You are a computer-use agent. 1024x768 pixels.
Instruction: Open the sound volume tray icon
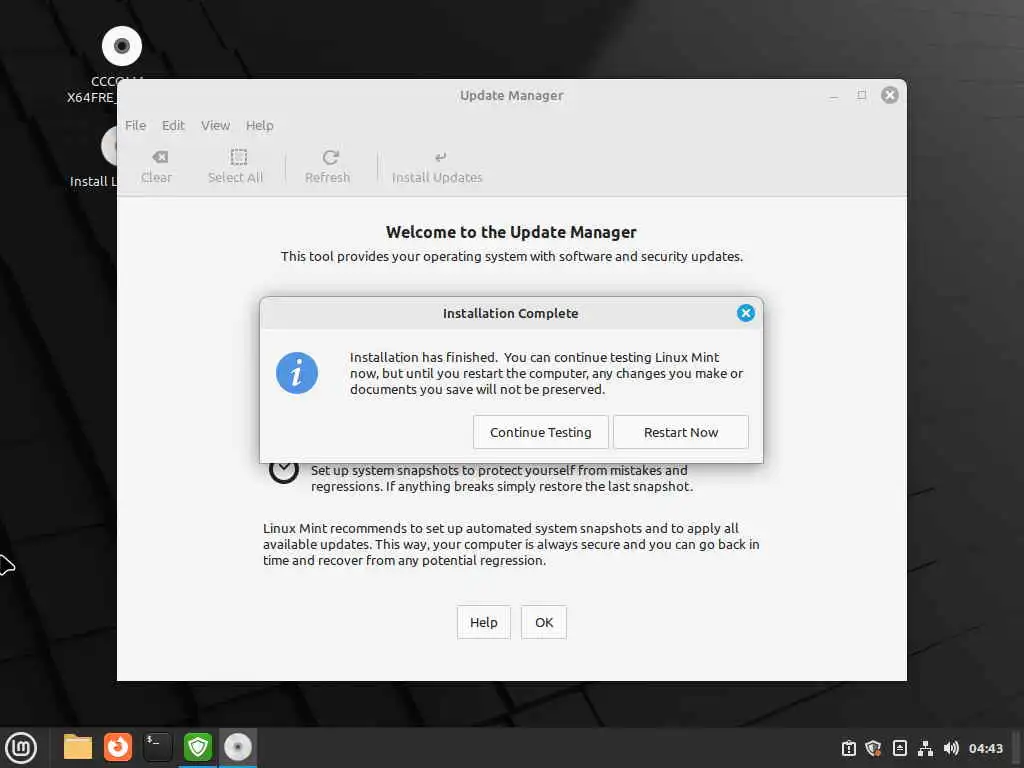[x=951, y=748]
